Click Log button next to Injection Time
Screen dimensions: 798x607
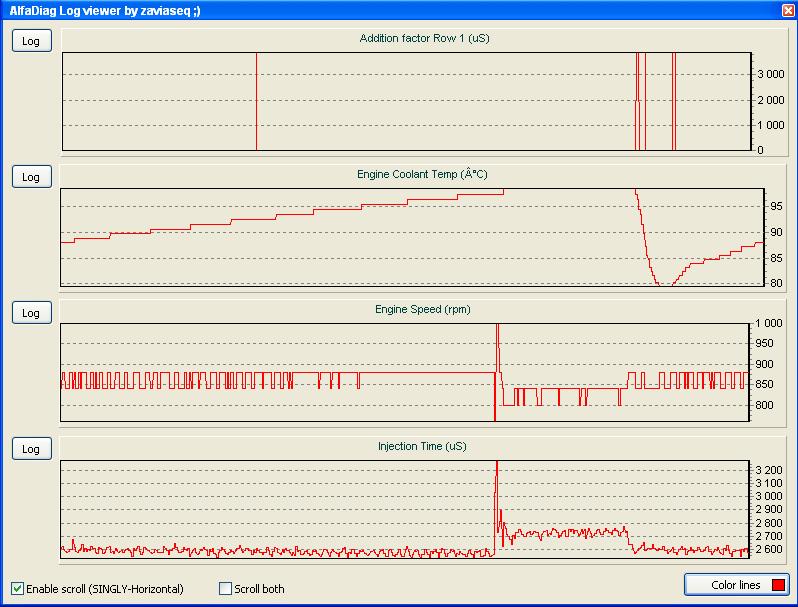pos(31,449)
